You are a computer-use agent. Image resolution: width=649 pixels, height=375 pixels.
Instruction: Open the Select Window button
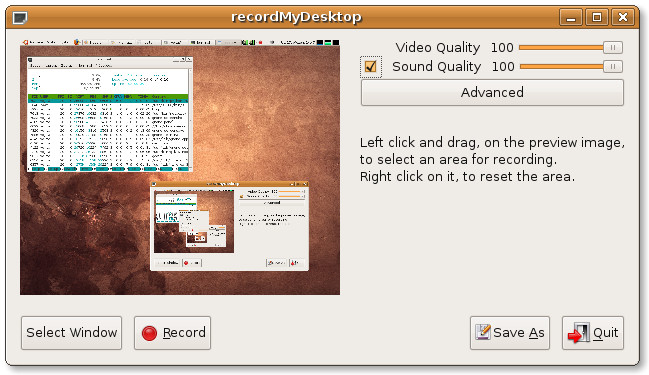point(72,333)
